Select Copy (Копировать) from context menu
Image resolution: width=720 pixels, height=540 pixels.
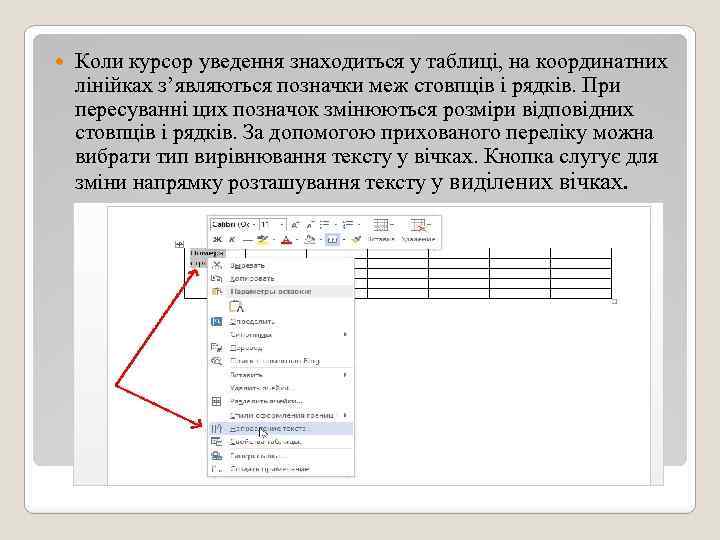[x=281, y=278]
